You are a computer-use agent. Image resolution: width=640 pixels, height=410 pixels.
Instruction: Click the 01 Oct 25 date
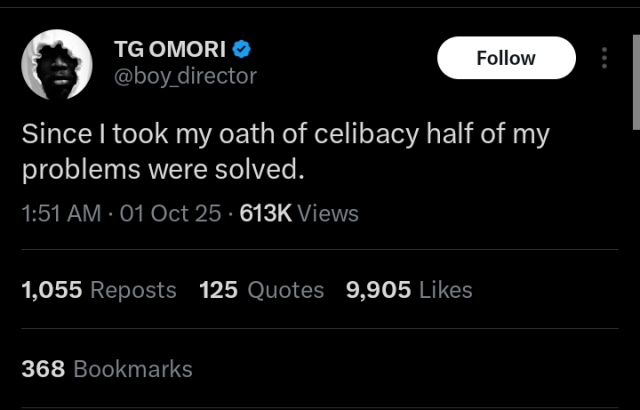click(170, 213)
